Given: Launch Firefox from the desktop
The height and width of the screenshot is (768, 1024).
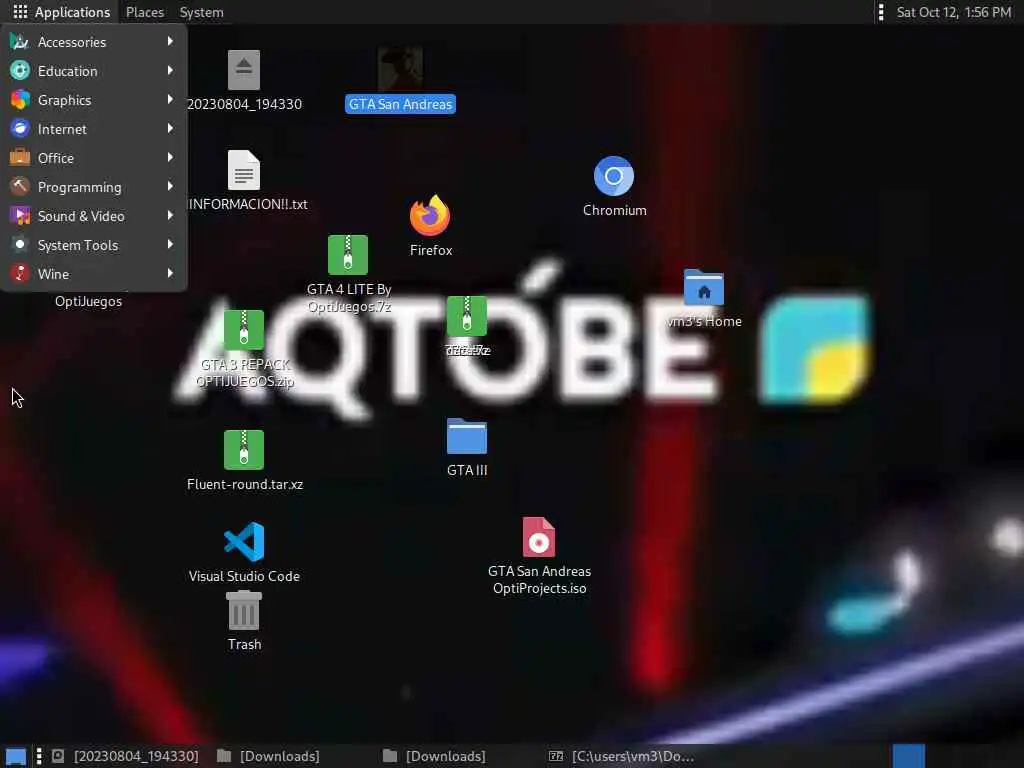Looking at the screenshot, I should coord(430,216).
